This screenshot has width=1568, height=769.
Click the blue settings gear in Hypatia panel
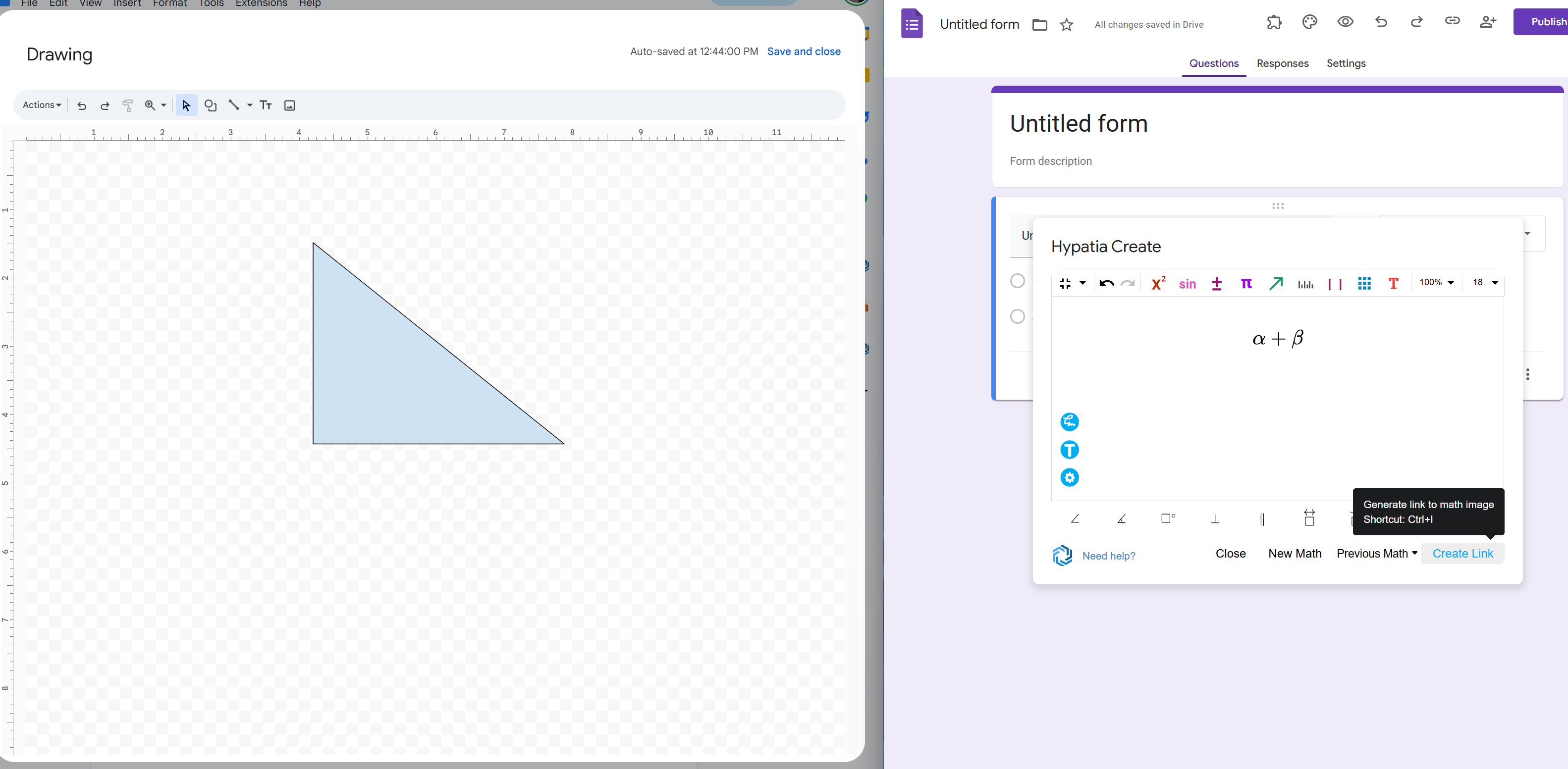click(1070, 478)
